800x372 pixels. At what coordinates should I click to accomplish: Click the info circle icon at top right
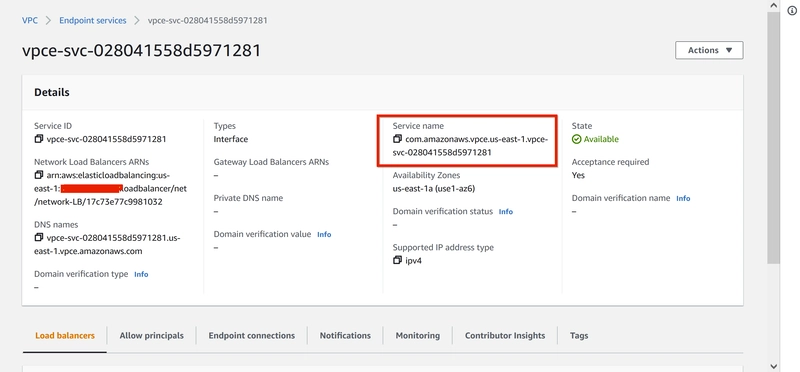coord(792,11)
